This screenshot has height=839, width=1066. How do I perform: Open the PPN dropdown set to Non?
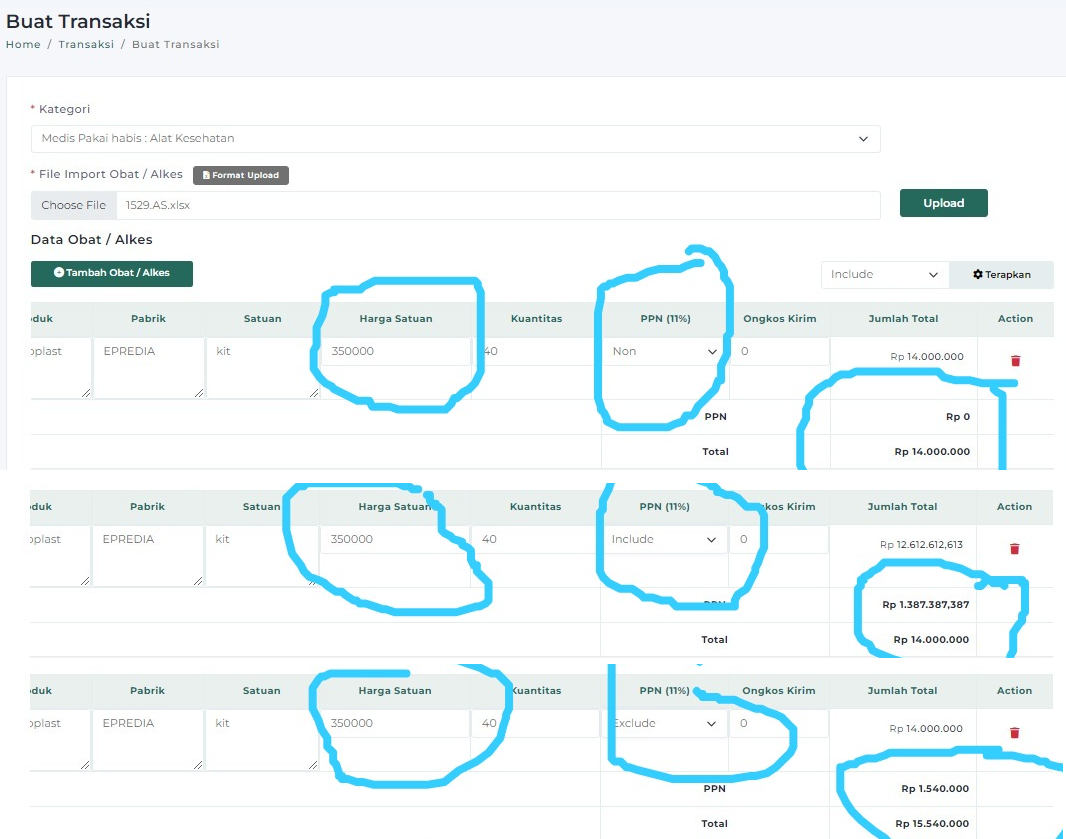(664, 352)
